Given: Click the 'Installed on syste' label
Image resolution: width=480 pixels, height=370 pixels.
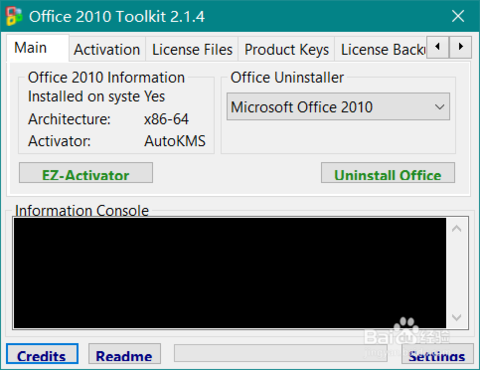Looking at the screenshot, I should point(84,97).
